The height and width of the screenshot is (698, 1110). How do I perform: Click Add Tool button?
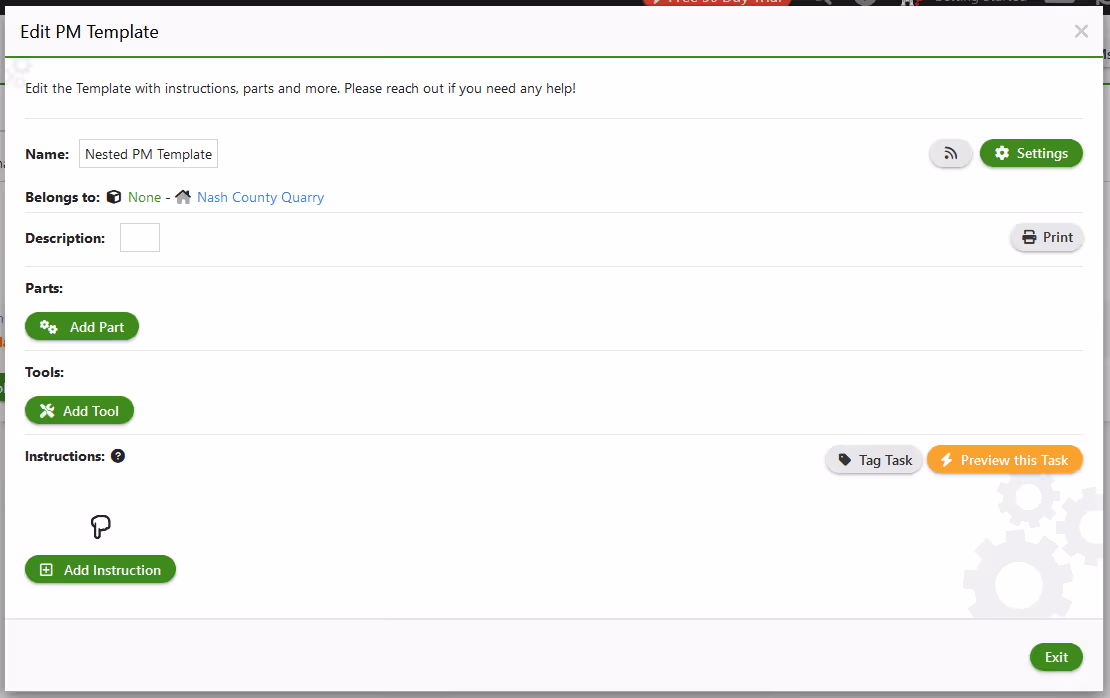pos(79,411)
